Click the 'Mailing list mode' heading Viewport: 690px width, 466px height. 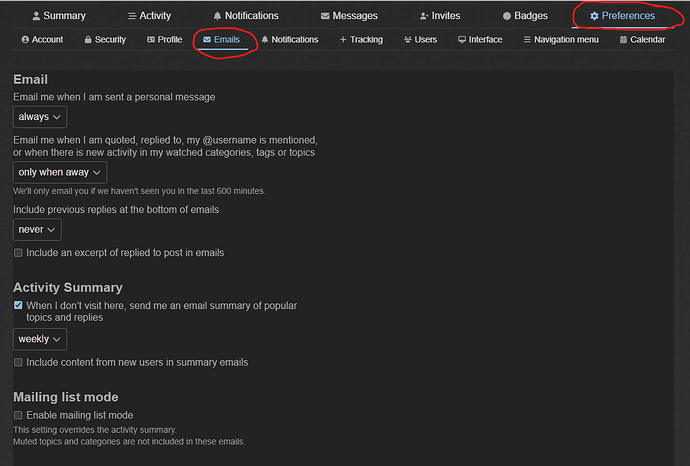[66, 397]
